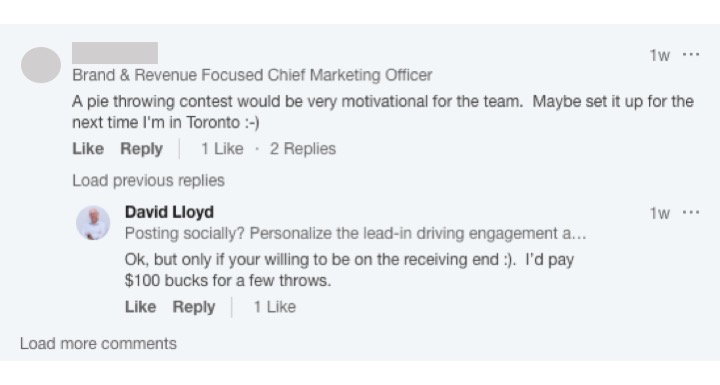
Task: Open the three-dot menu on the top comment
Action: tap(691, 55)
